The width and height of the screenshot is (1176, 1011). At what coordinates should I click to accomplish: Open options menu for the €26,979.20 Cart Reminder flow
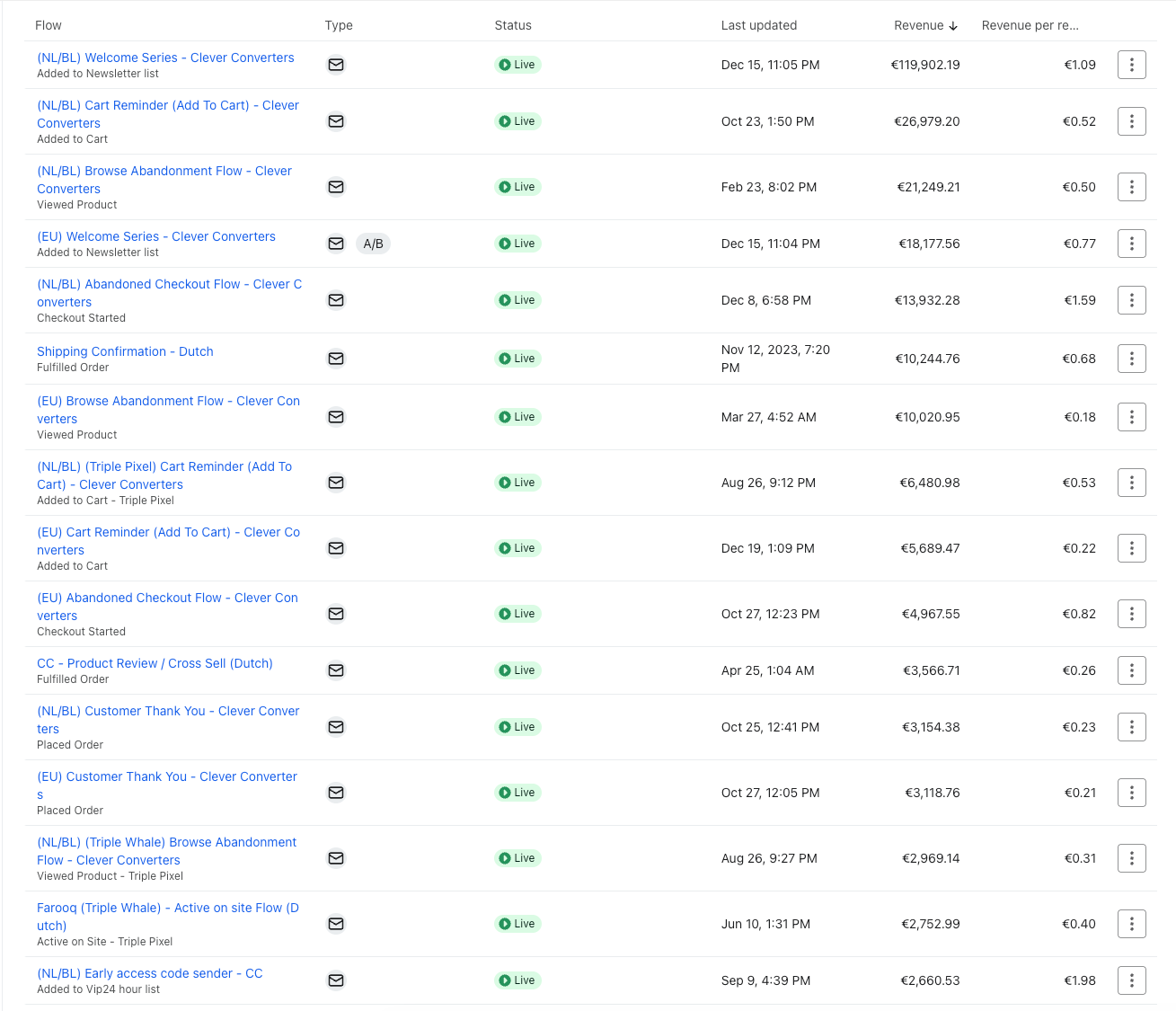pyautogui.click(x=1132, y=121)
